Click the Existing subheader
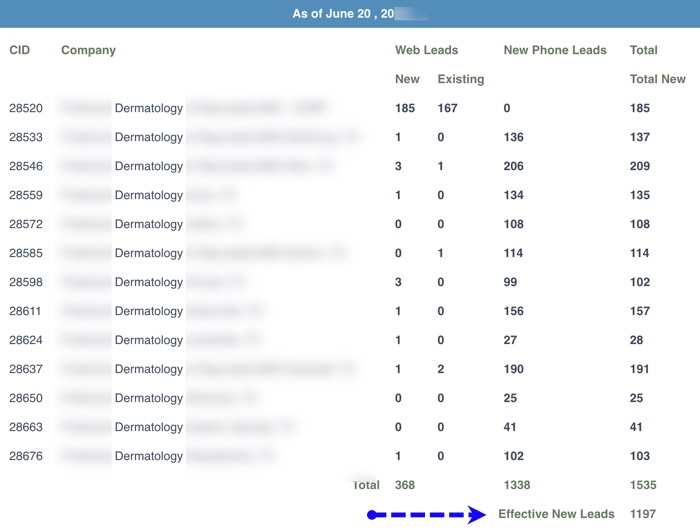The width and height of the screenshot is (700, 530). tap(461, 79)
